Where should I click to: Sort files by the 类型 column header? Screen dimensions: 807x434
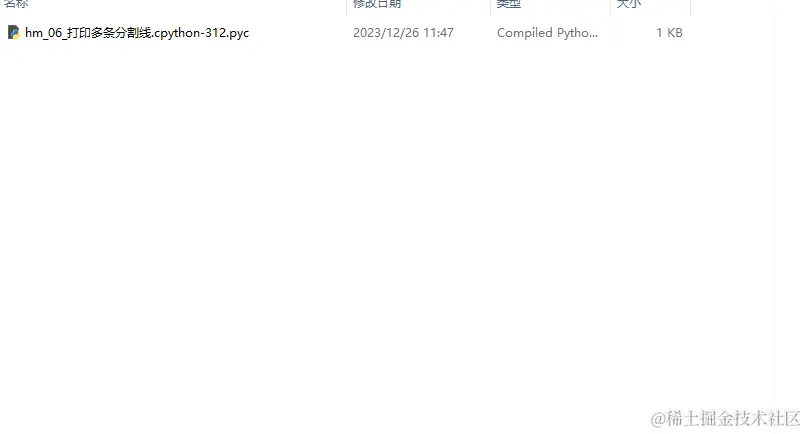coord(508,4)
